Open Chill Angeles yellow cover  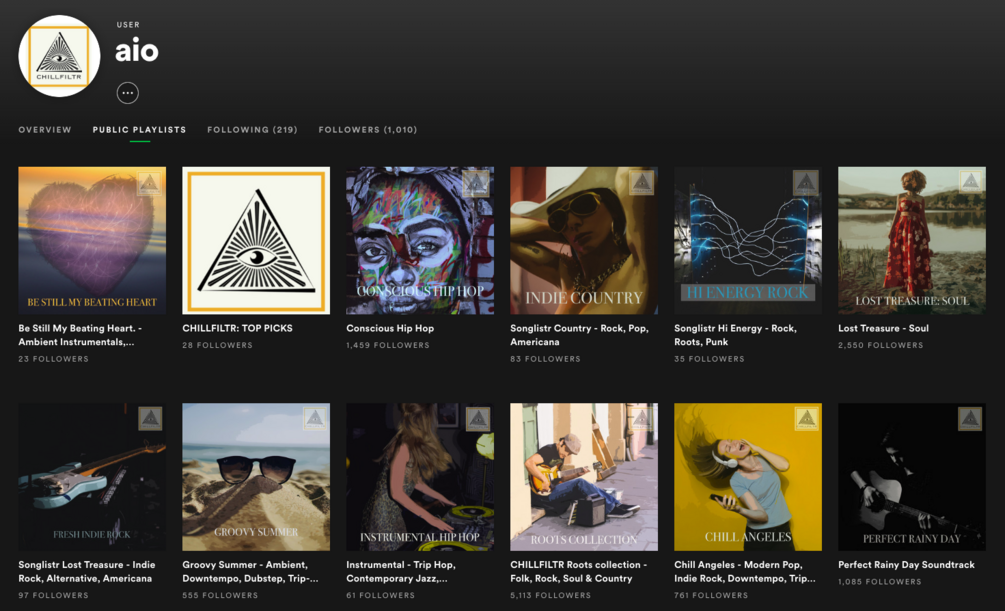[x=748, y=477]
